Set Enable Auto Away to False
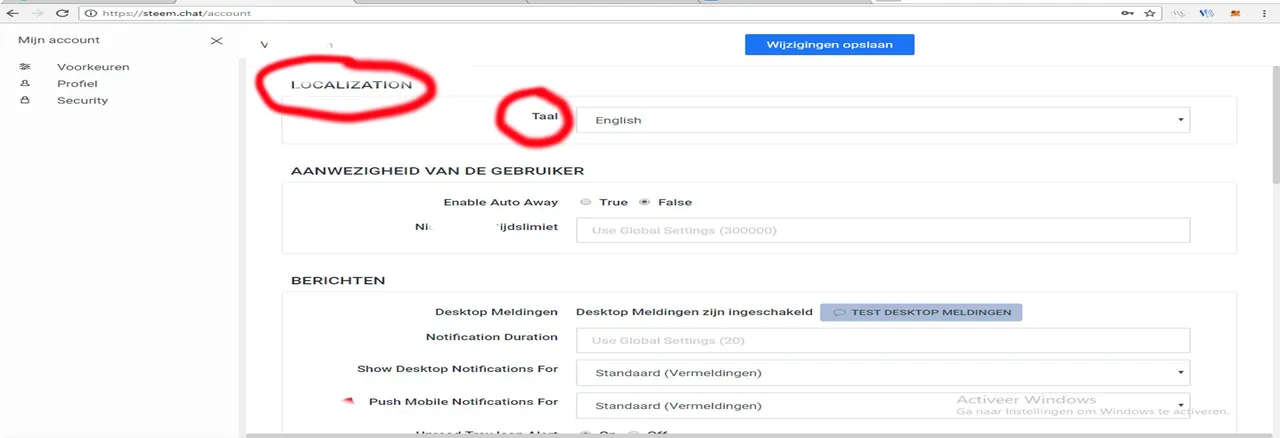Viewport: 1280px width, 438px height. click(x=644, y=202)
